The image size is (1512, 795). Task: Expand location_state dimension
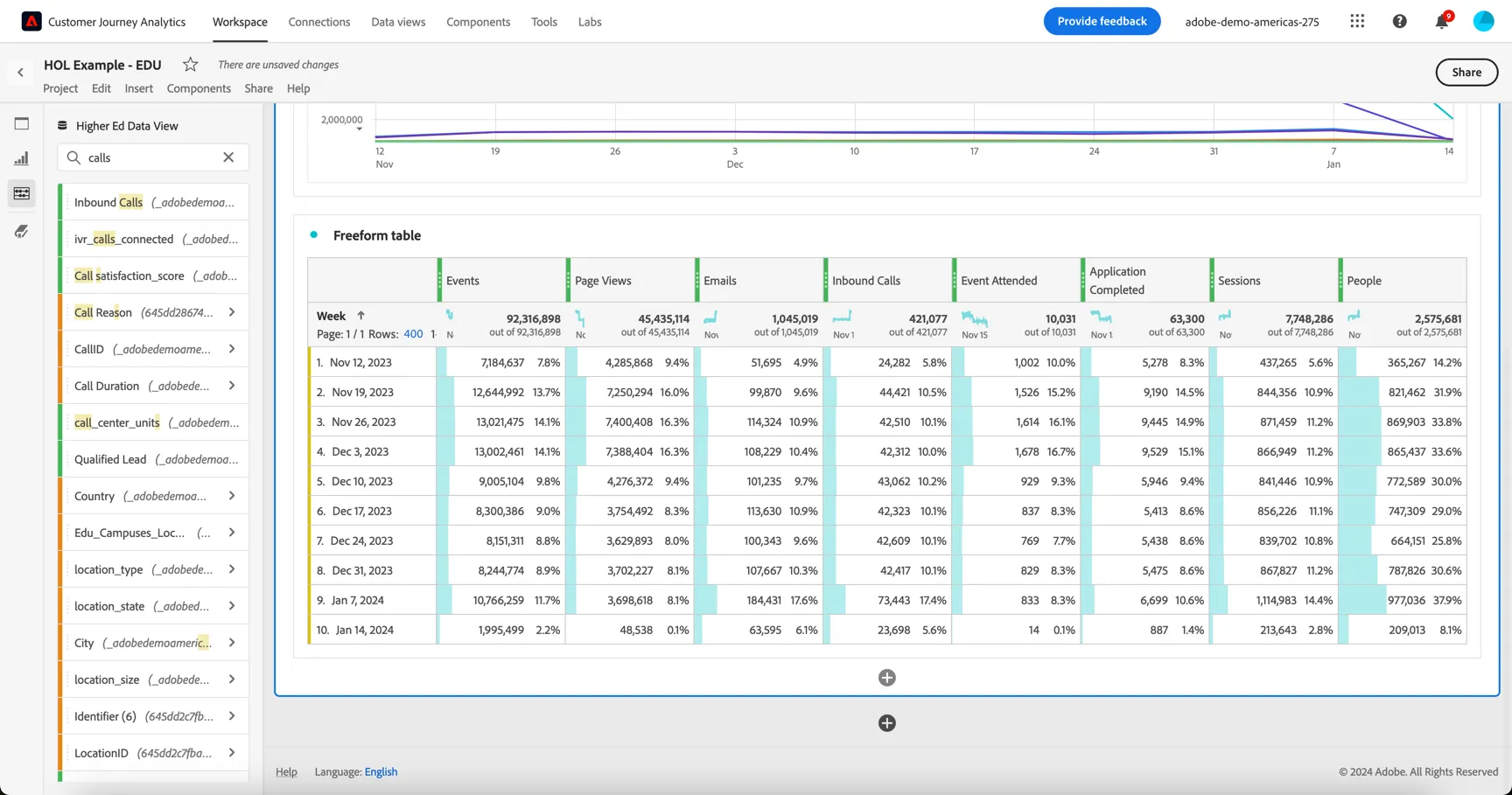pyautogui.click(x=232, y=606)
